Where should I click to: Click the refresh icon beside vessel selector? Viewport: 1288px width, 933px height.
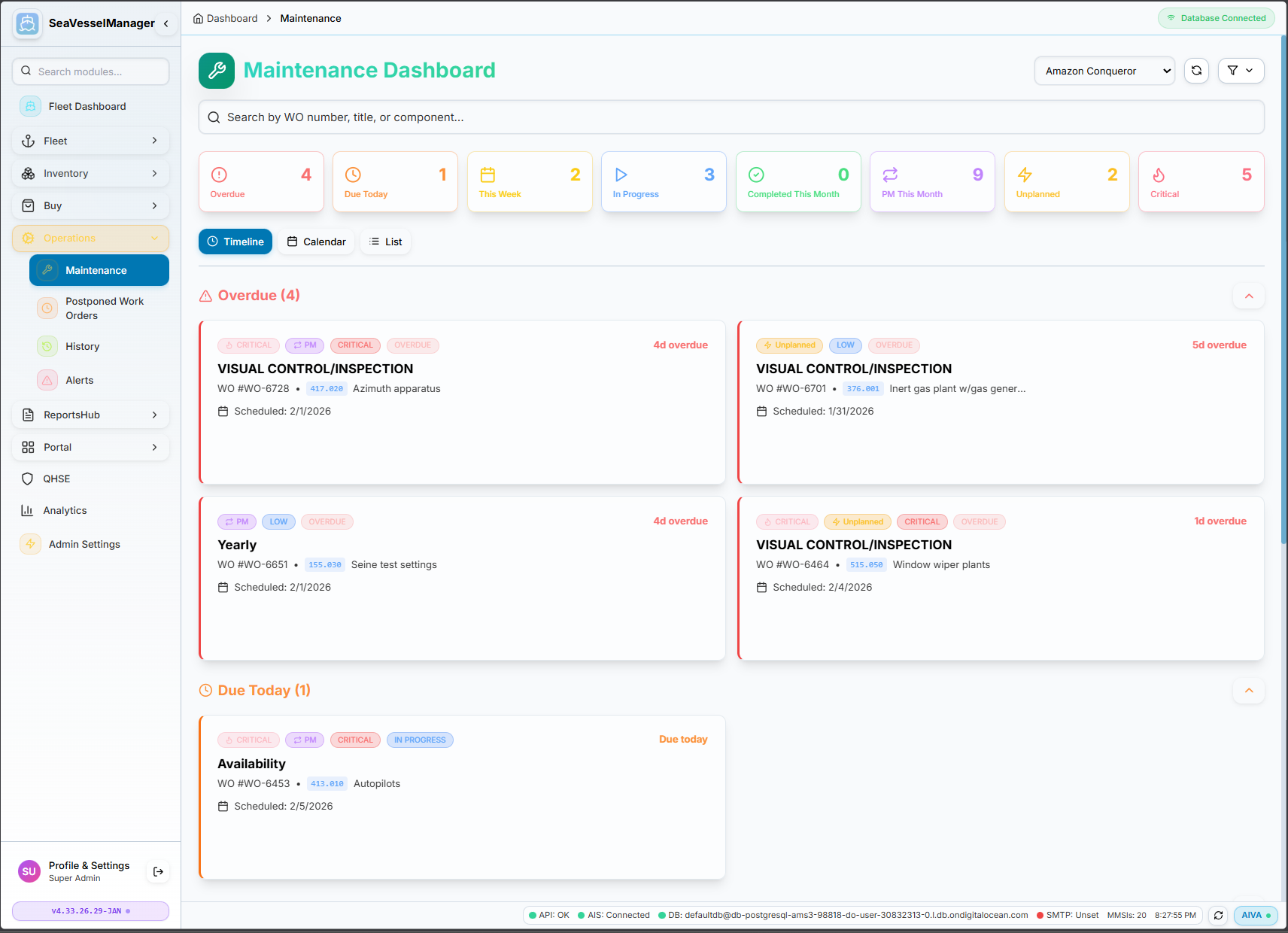(1195, 70)
